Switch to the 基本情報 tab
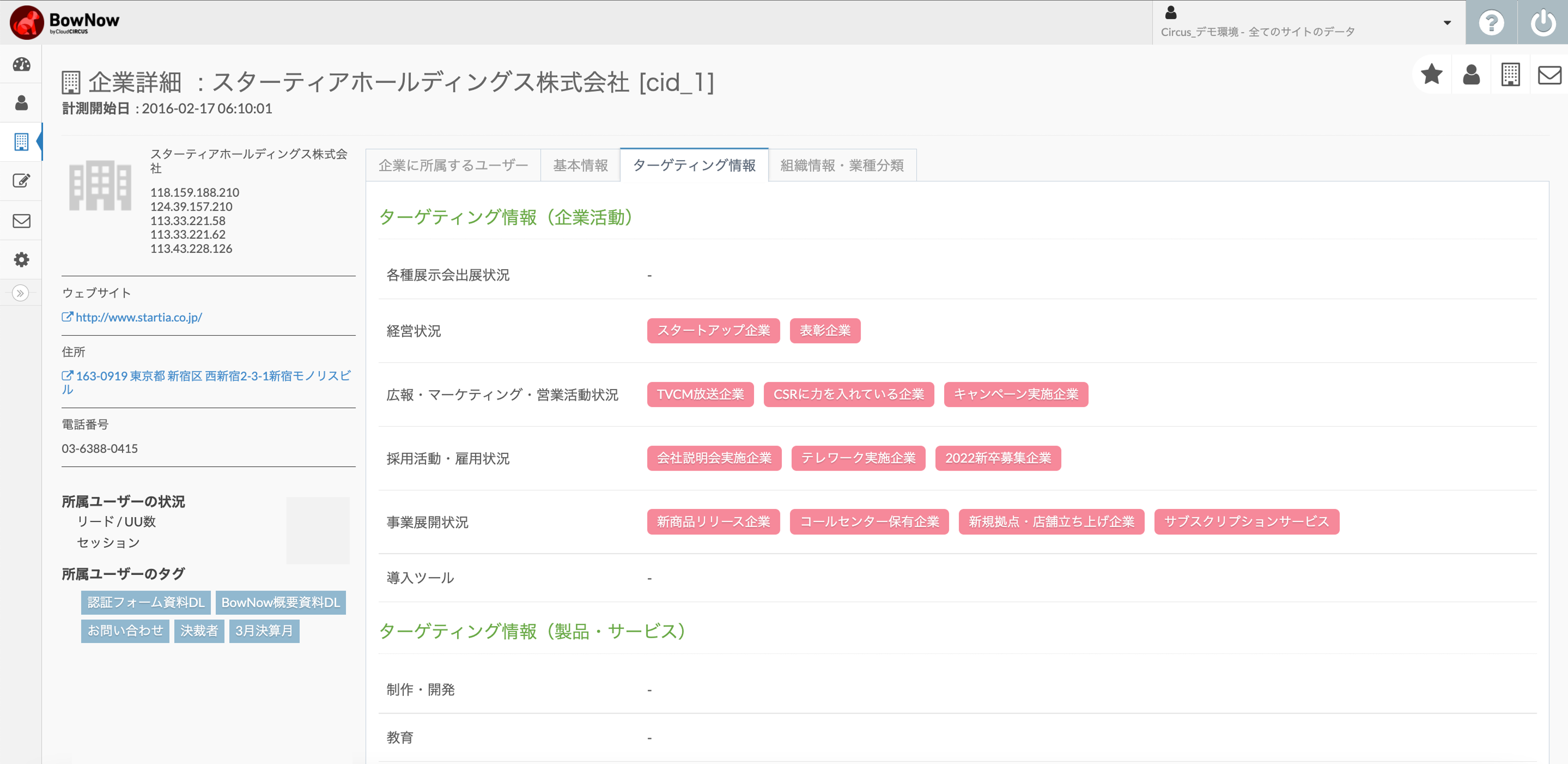The image size is (1568, 764). (x=580, y=165)
